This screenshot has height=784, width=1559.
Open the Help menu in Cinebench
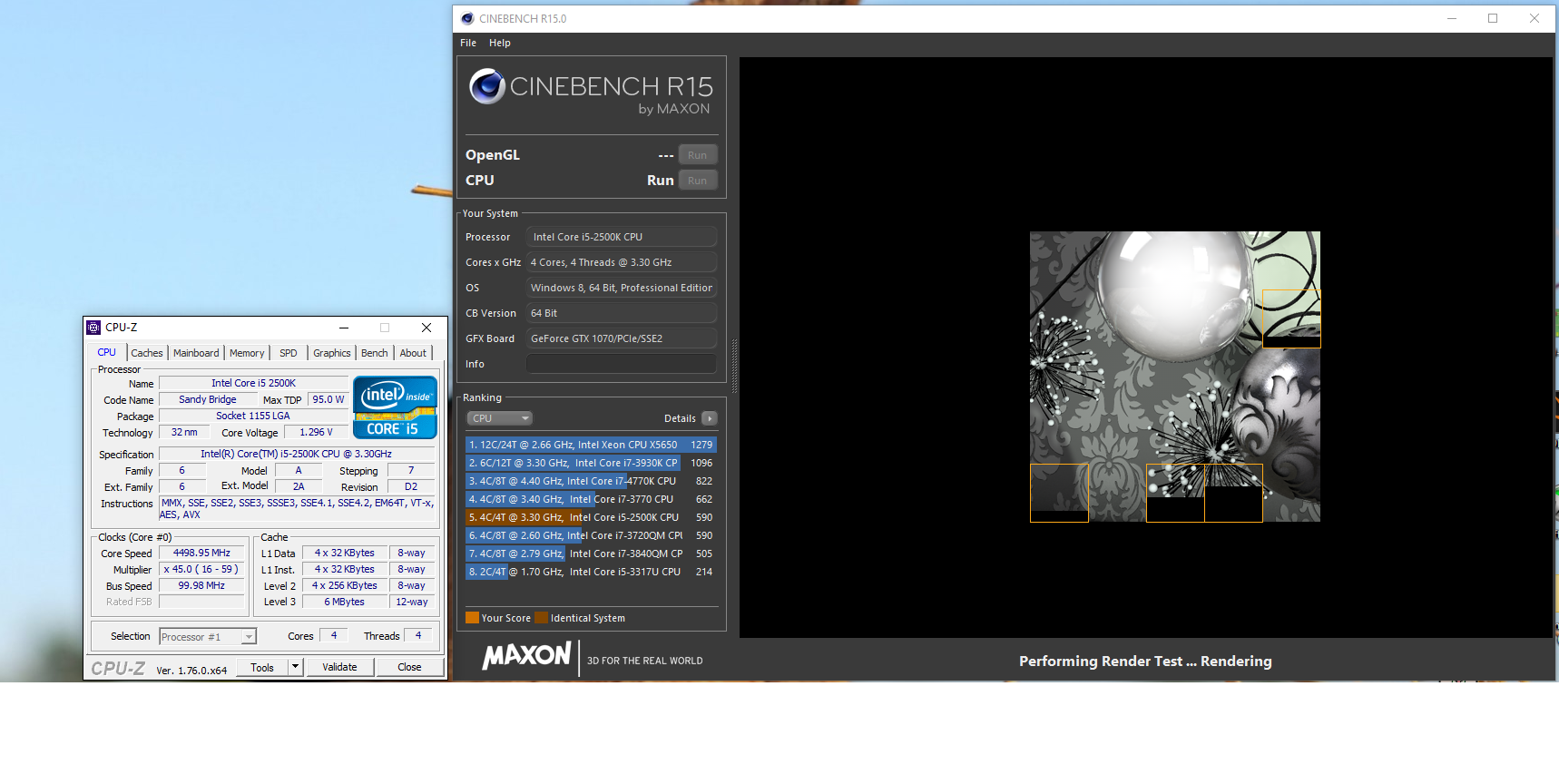(500, 43)
